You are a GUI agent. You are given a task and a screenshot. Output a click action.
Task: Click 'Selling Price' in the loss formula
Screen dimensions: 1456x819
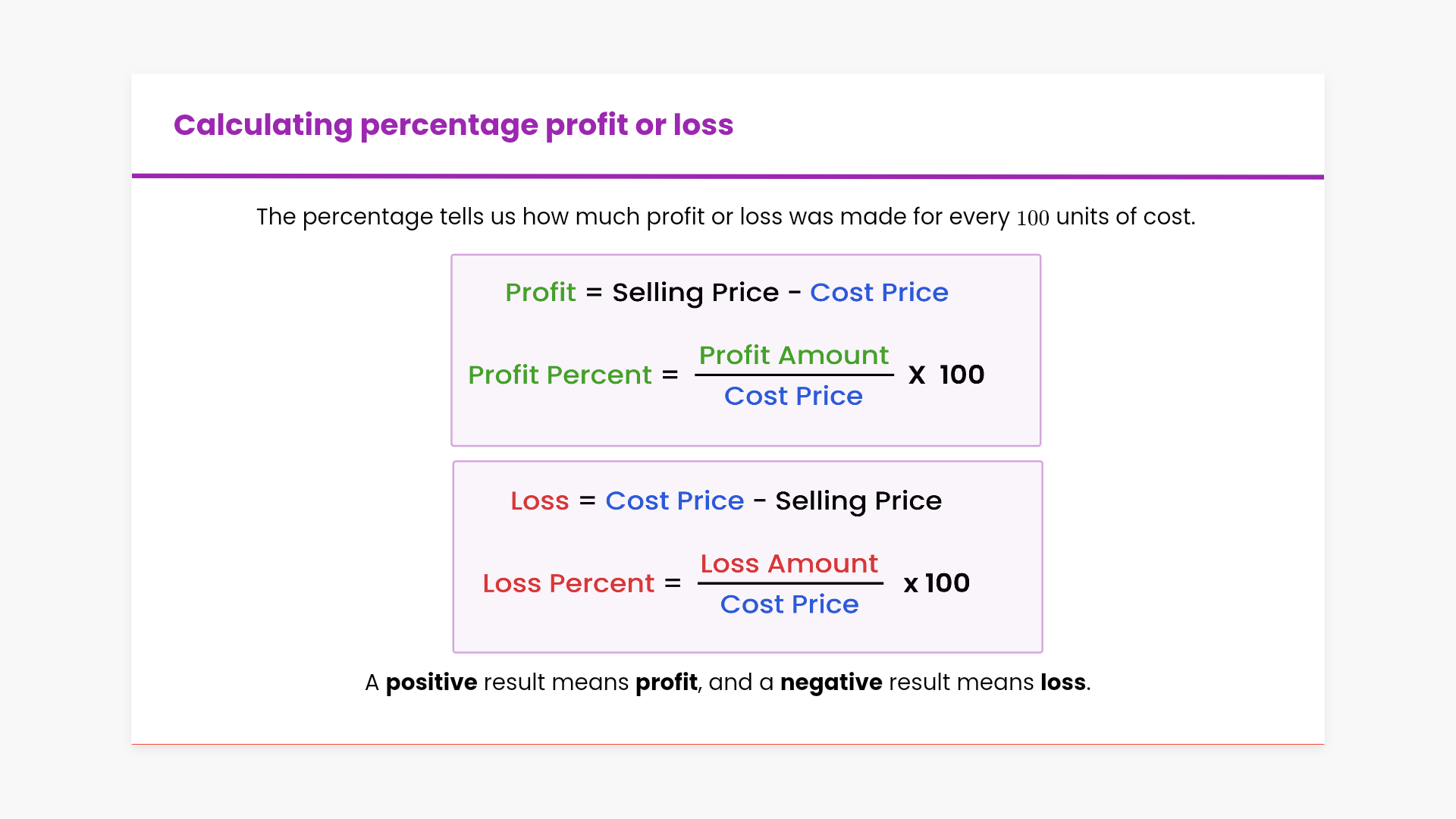click(858, 501)
